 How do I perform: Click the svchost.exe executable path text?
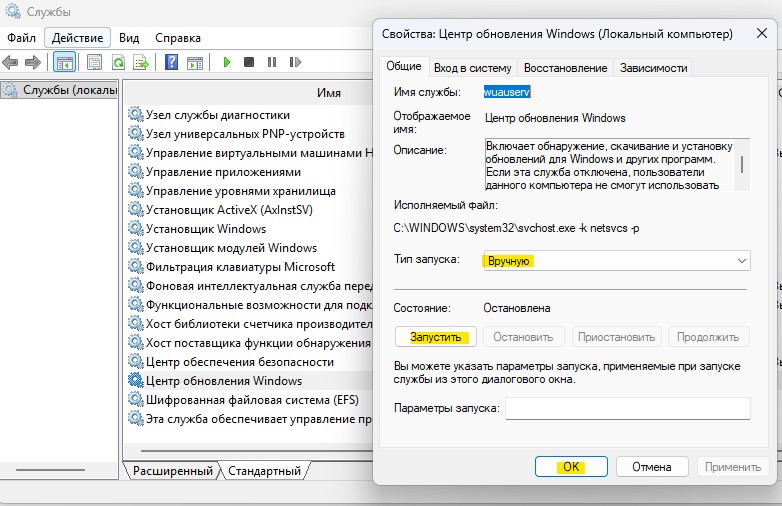click(516, 228)
